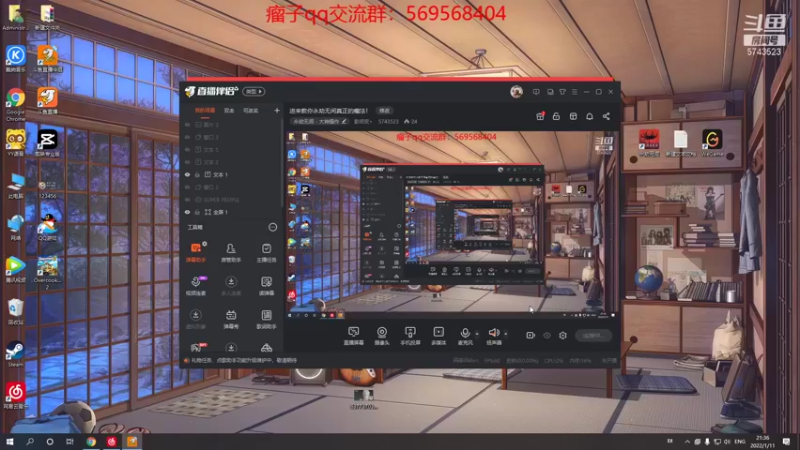The height and width of the screenshot is (450, 800).
Task: Toggle preview eye icon near settings gear
Action: coord(547,335)
